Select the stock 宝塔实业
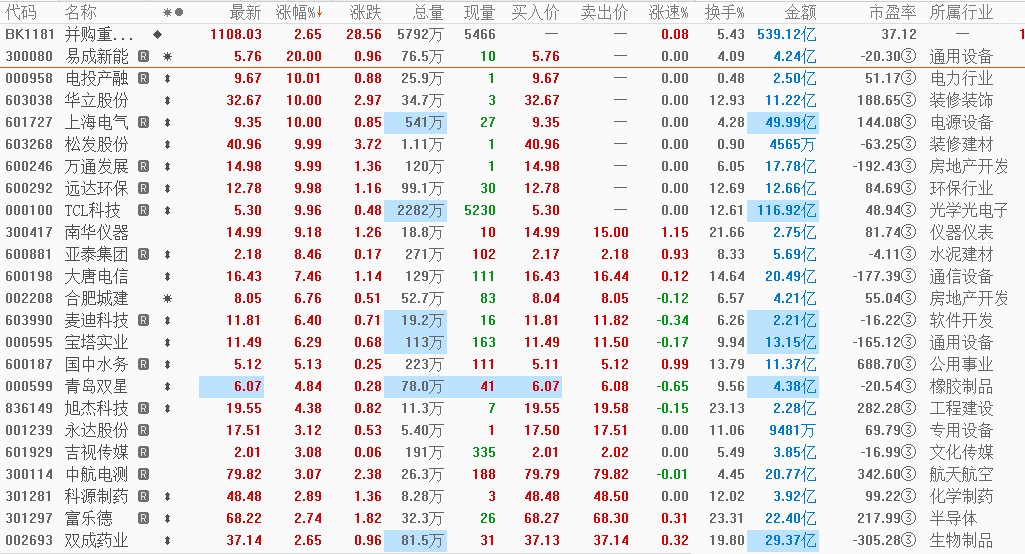 pyautogui.click(x=96, y=342)
